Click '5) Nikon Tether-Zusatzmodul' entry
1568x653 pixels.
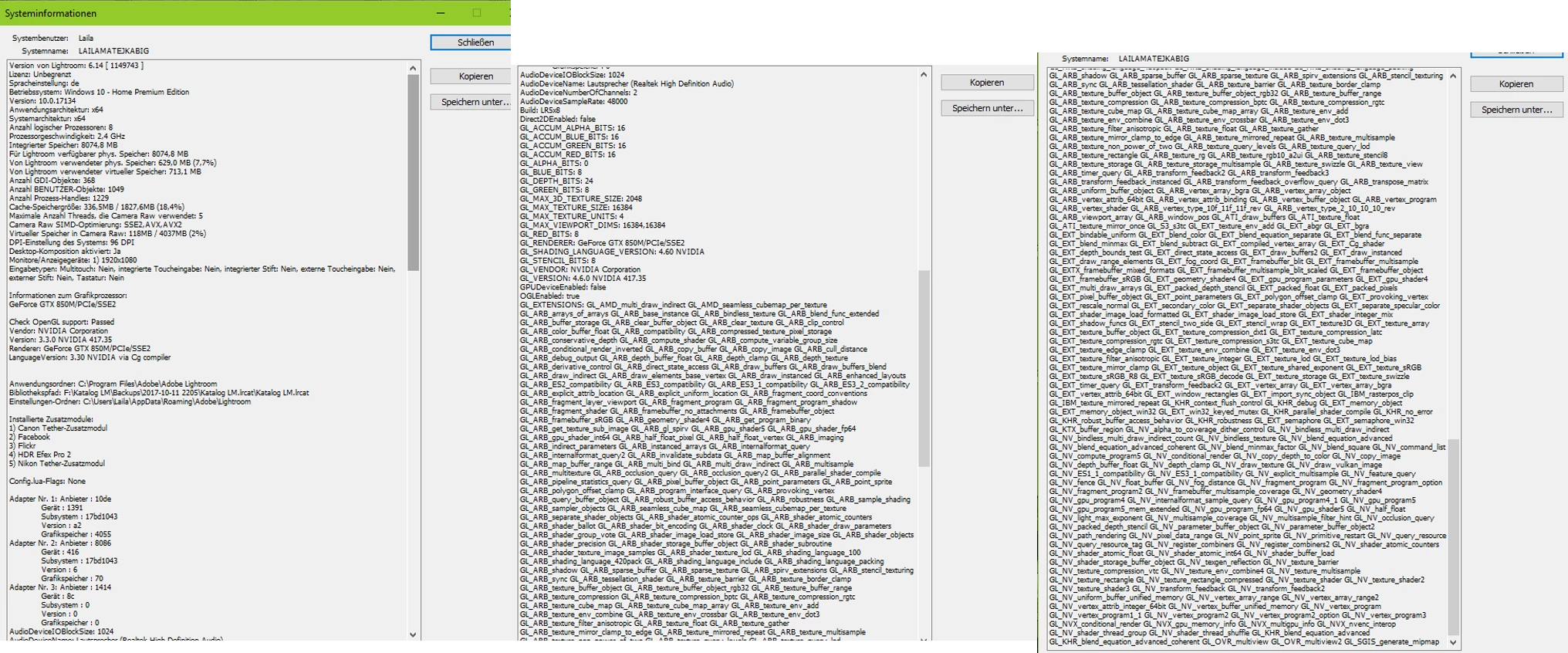coord(57,464)
